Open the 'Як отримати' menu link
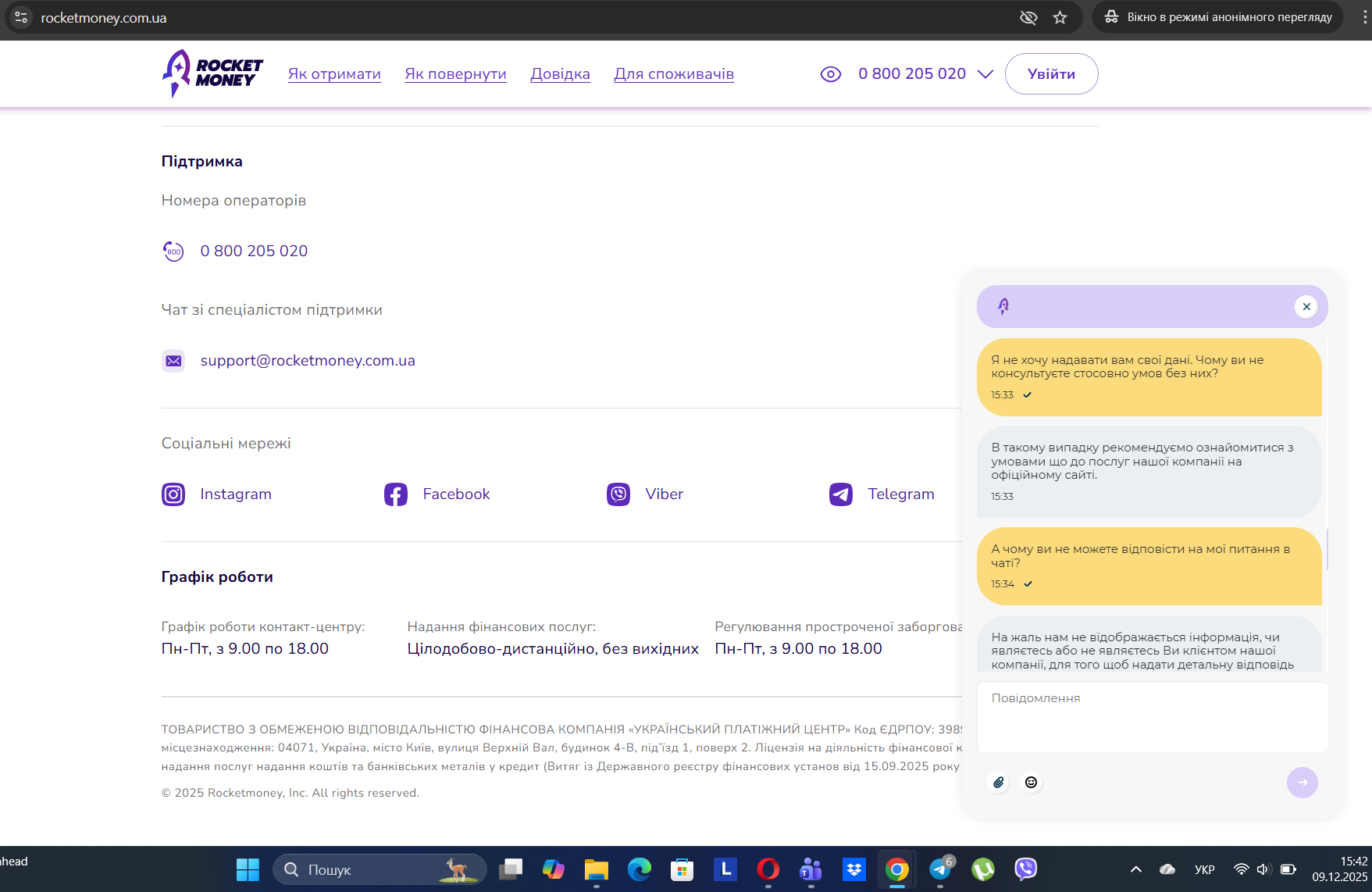The height and width of the screenshot is (892, 1372). point(334,74)
